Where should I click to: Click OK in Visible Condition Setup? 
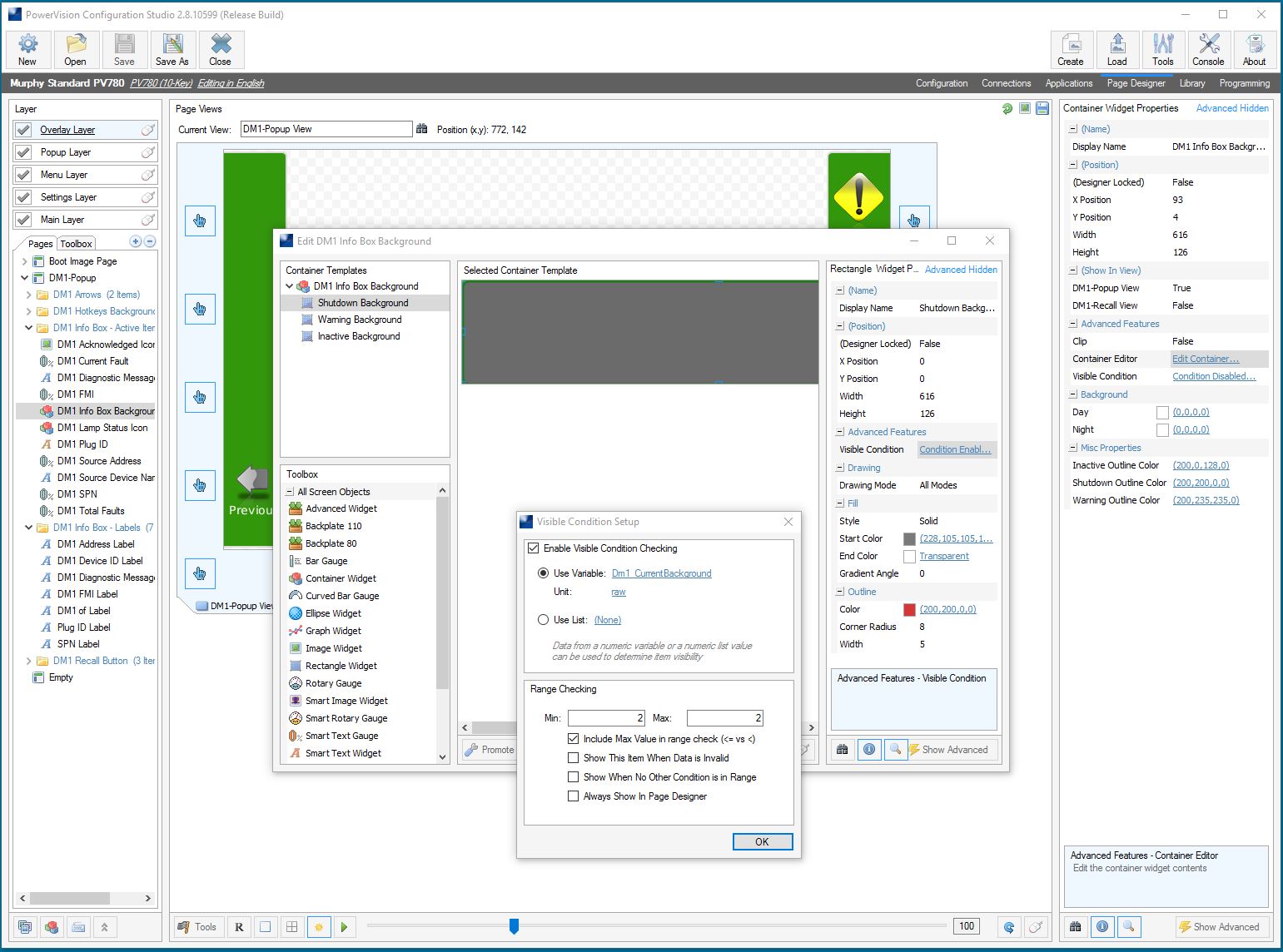point(762,842)
